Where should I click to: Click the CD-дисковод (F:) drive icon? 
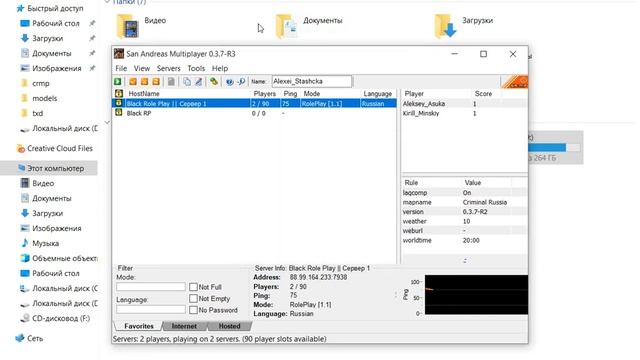click(x=25, y=318)
